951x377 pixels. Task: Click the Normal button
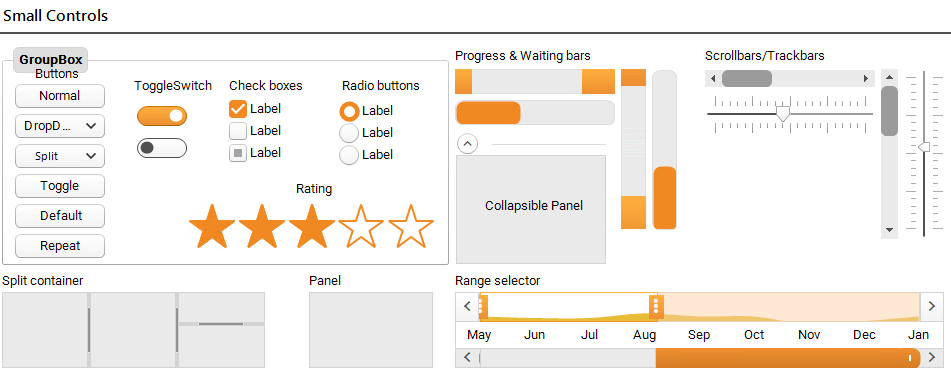click(x=60, y=96)
